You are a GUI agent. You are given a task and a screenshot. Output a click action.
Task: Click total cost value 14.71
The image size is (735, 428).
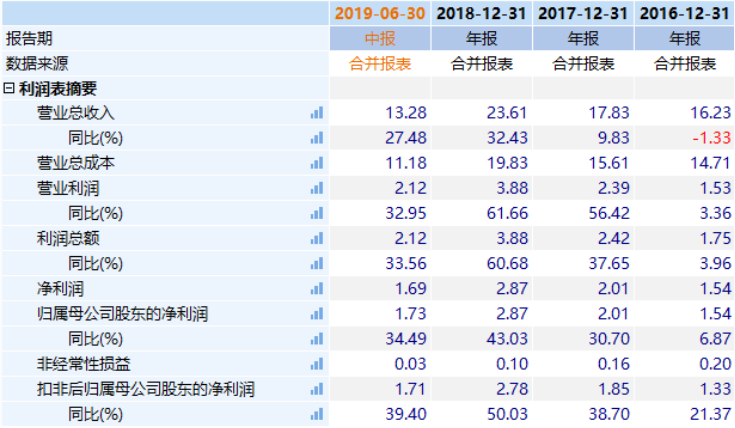(x=710, y=163)
